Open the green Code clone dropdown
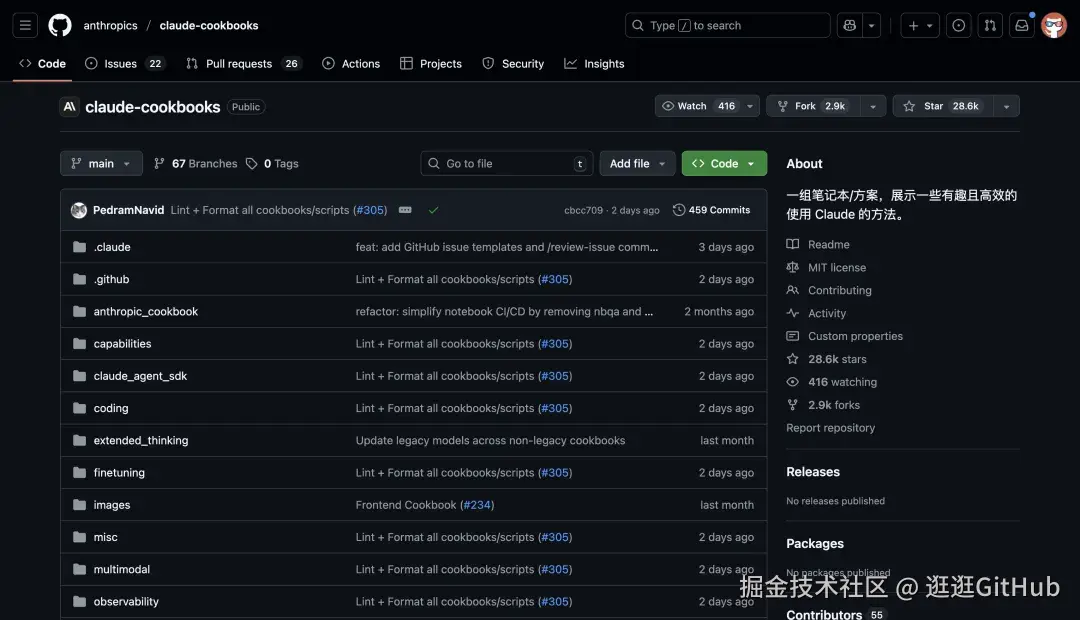The height and width of the screenshot is (620, 1080). (x=724, y=163)
